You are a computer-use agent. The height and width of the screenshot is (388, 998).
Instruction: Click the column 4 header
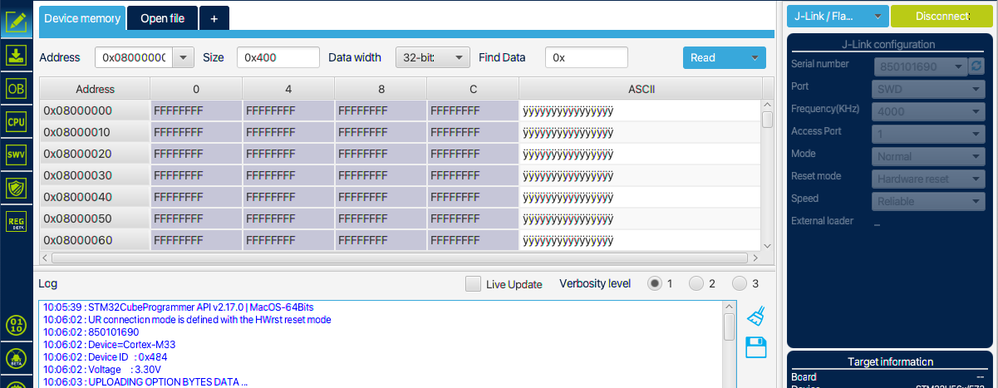pyautogui.click(x=288, y=89)
